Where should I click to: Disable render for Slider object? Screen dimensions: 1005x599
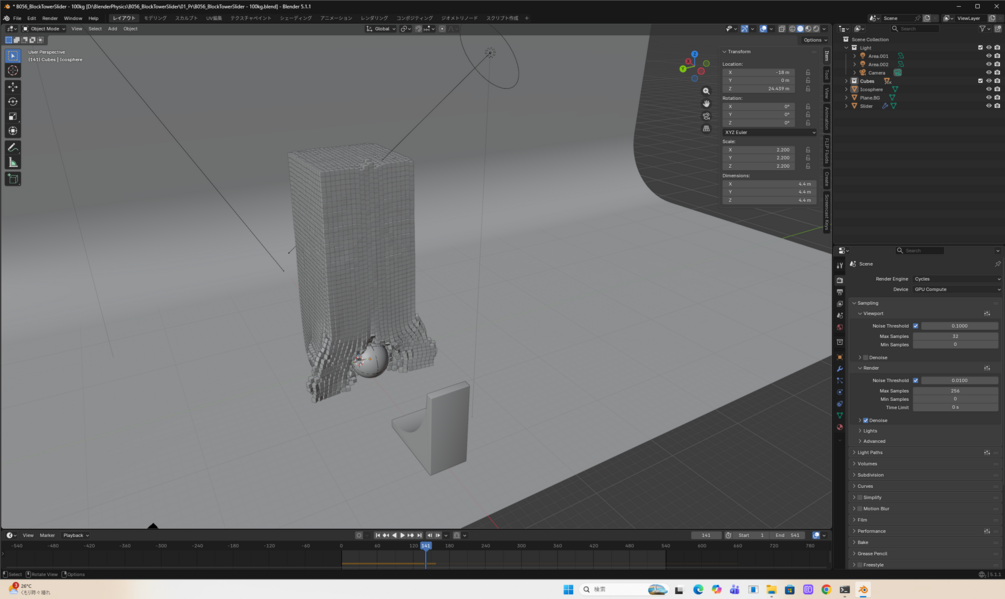997,106
